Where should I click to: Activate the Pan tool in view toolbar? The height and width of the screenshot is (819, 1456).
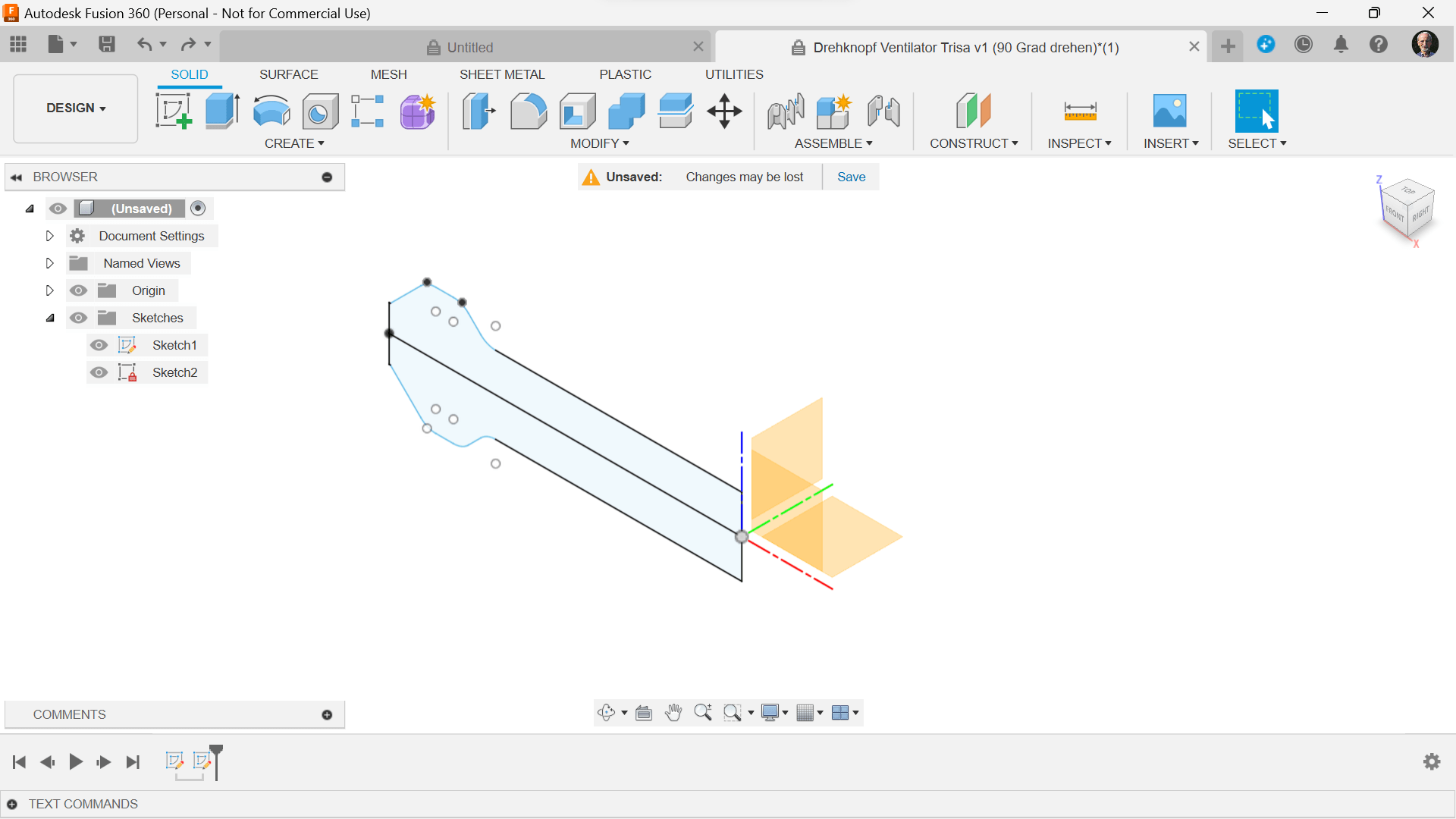tap(673, 713)
